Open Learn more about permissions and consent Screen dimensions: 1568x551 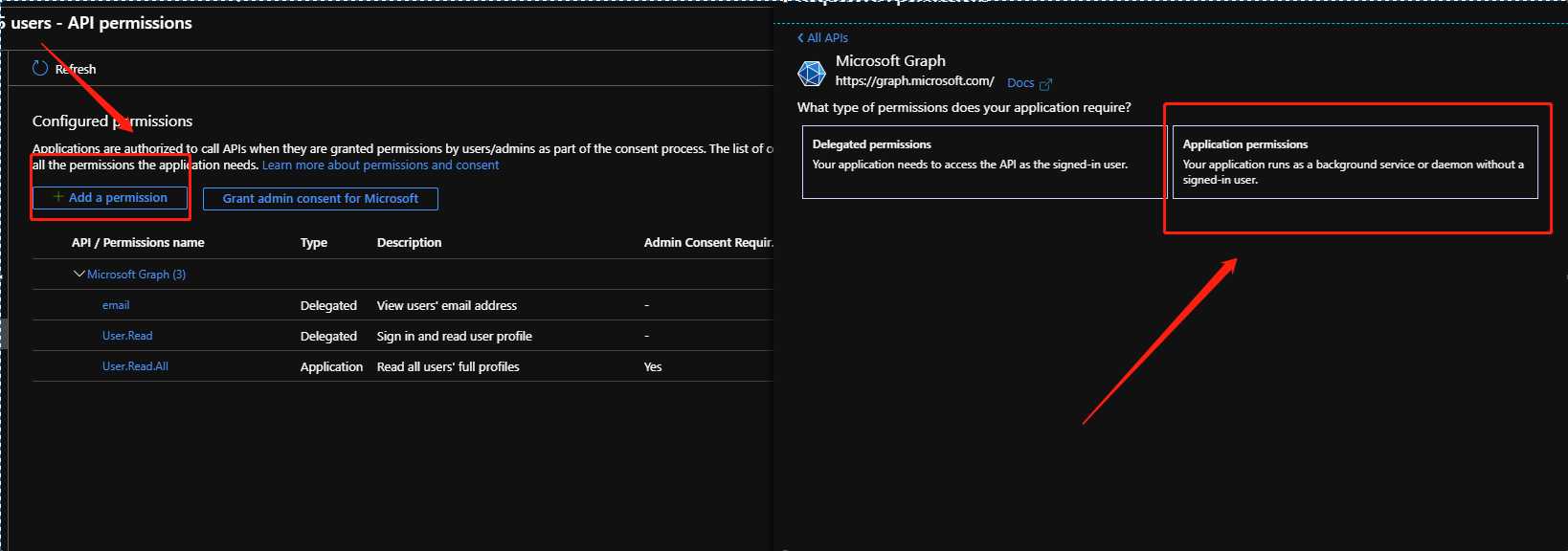(x=380, y=165)
